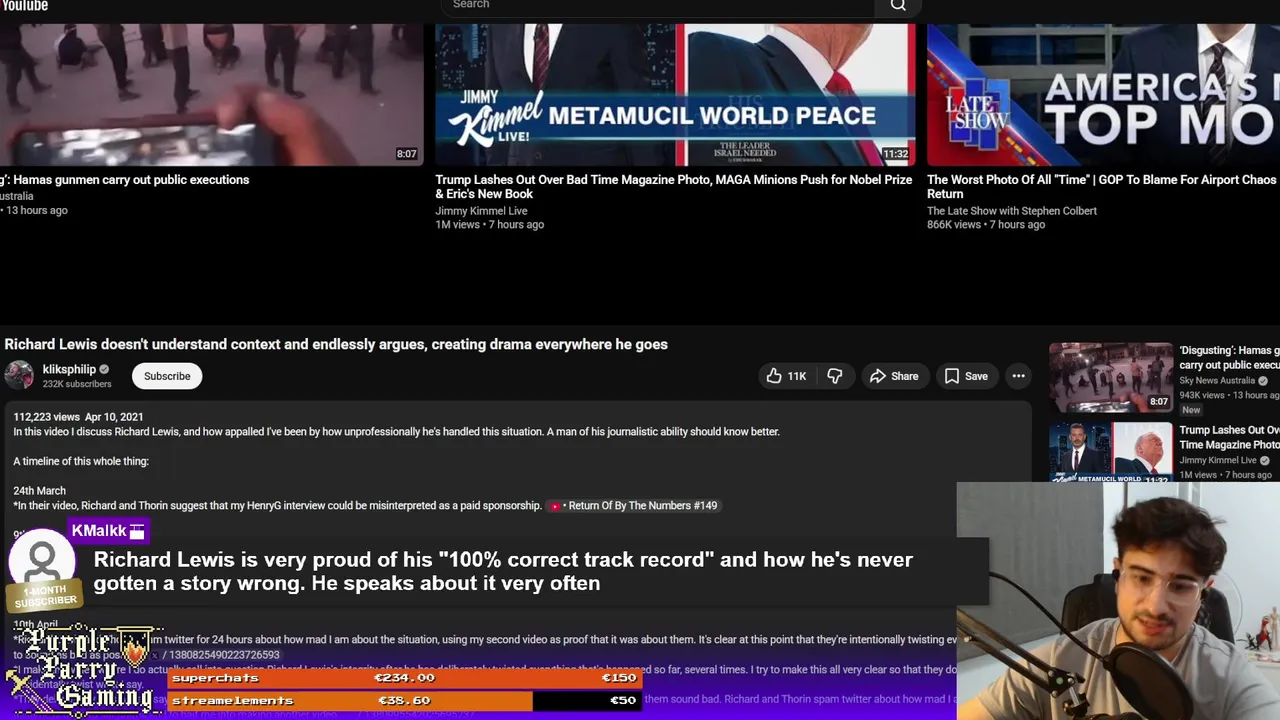Screen dimensions: 1280x720
Task: Play the Hamas gunmen public executions thumbnail
Action: (211, 95)
